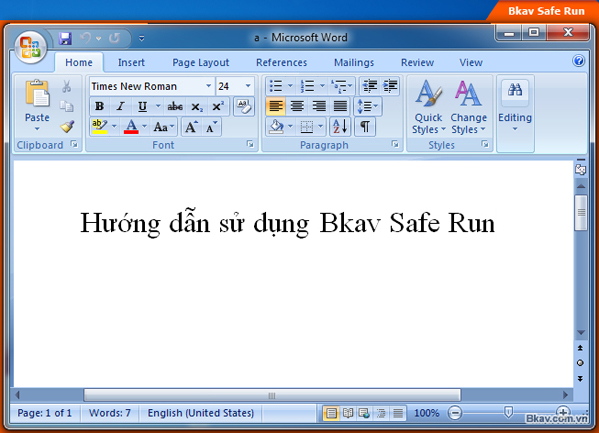Switch to Full Screen Reading view
Viewport: 599px width, 433px height.
(x=348, y=413)
